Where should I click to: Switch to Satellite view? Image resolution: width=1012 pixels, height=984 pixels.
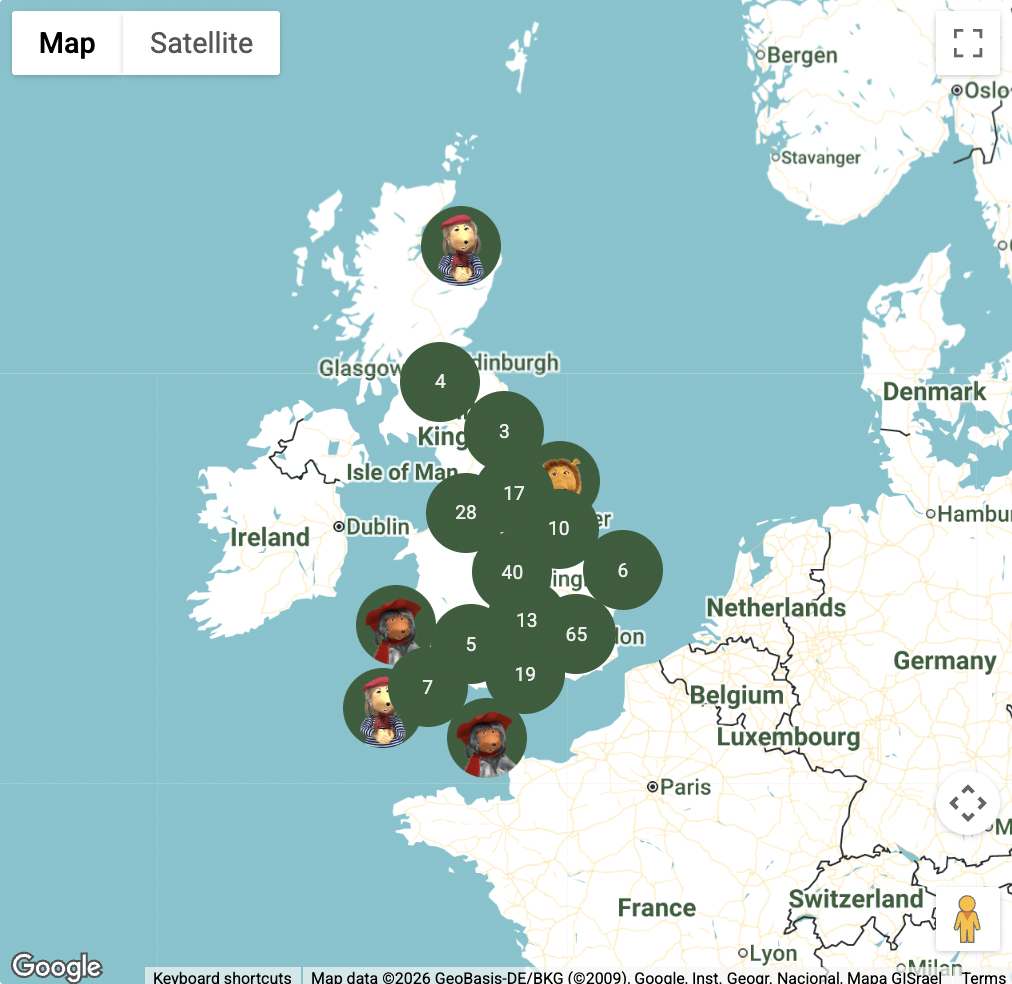(x=201, y=43)
